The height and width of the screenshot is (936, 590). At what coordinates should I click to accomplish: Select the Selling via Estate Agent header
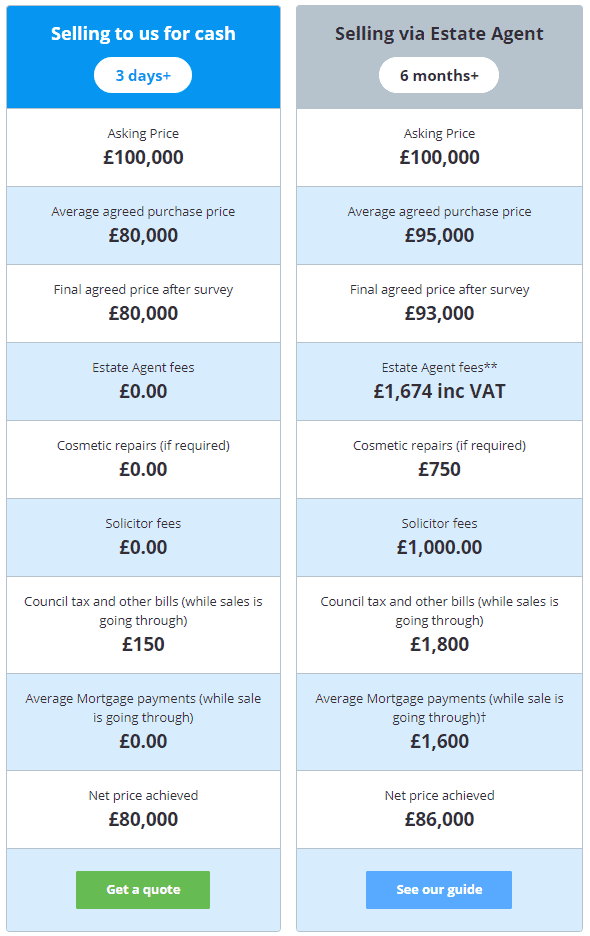pyautogui.click(x=438, y=33)
